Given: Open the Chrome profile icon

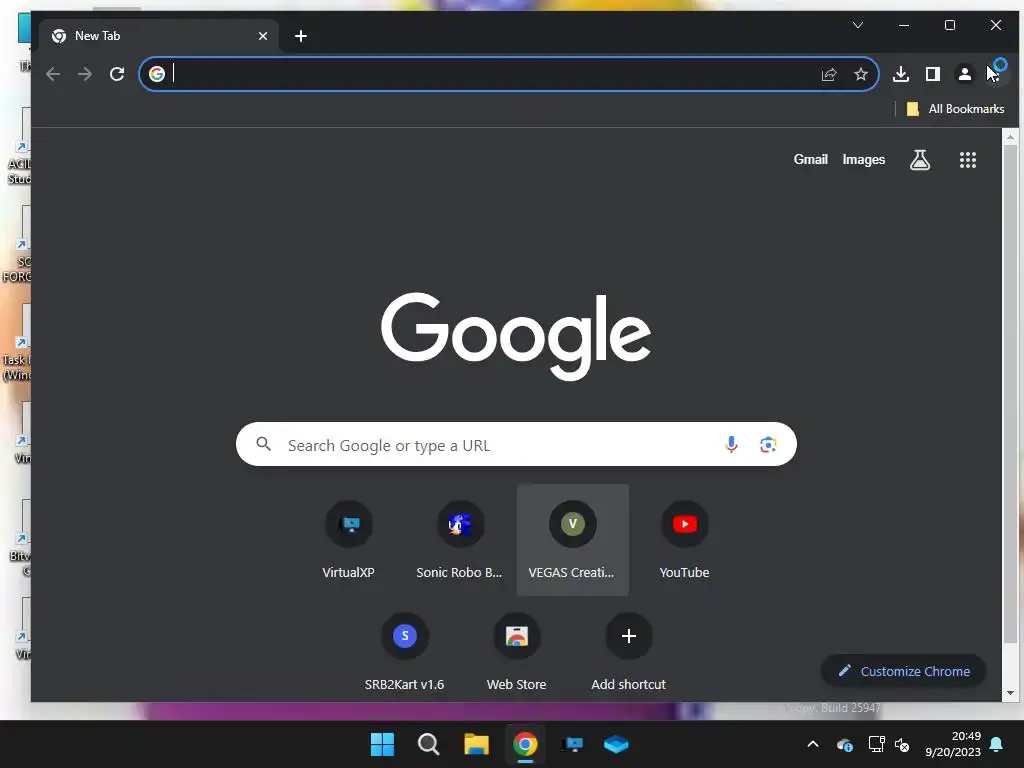Looking at the screenshot, I should pyautogui.click(x=965, y=74).
